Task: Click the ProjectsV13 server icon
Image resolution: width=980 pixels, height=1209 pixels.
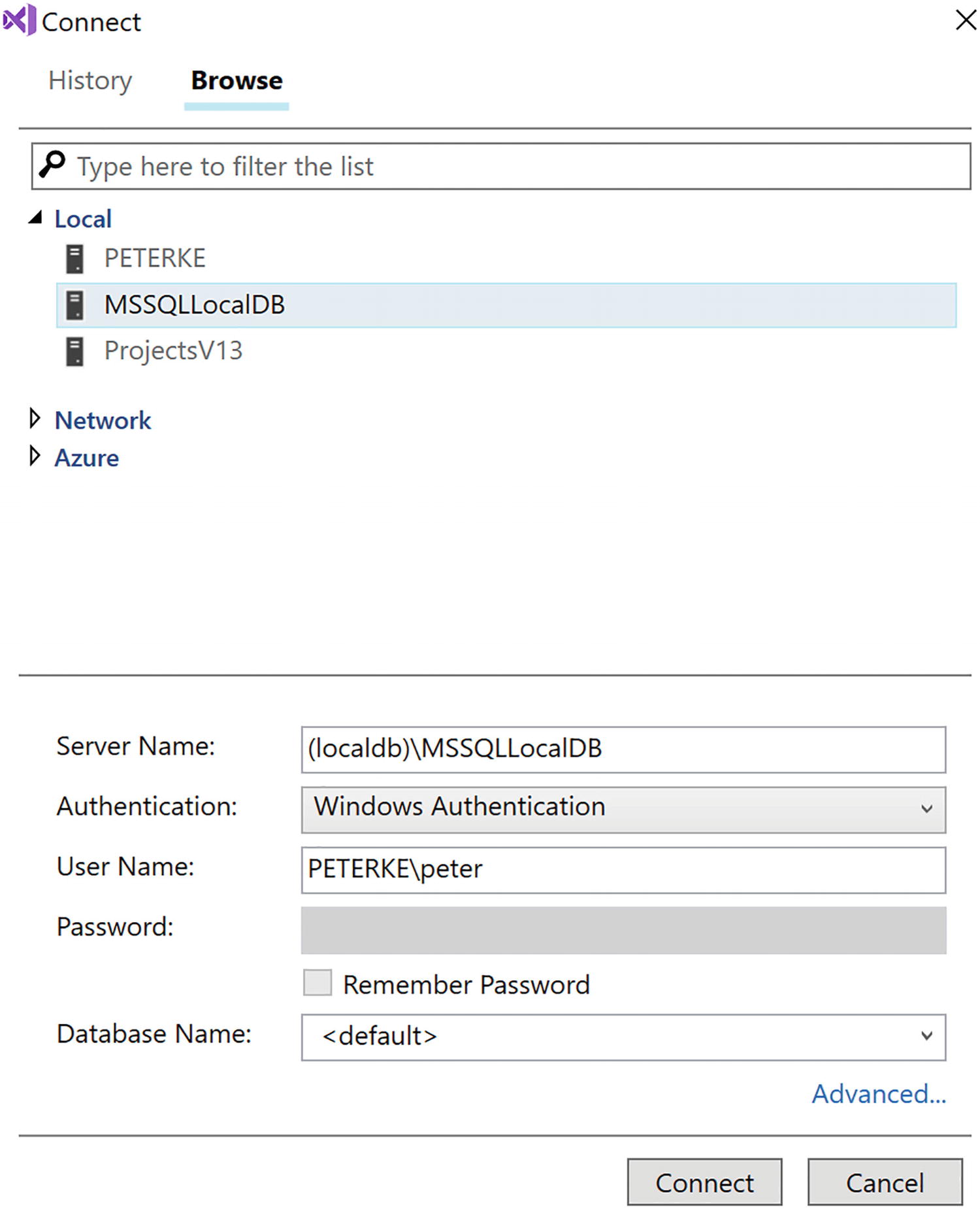Action: (75, 352)
